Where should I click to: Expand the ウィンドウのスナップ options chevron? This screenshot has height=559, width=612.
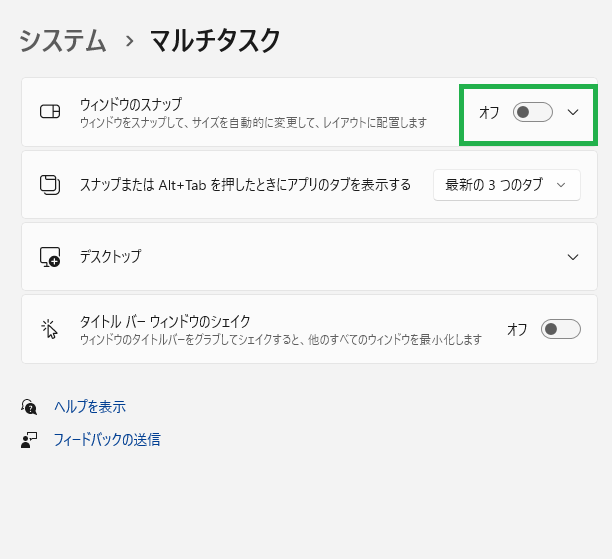point(573,112)
